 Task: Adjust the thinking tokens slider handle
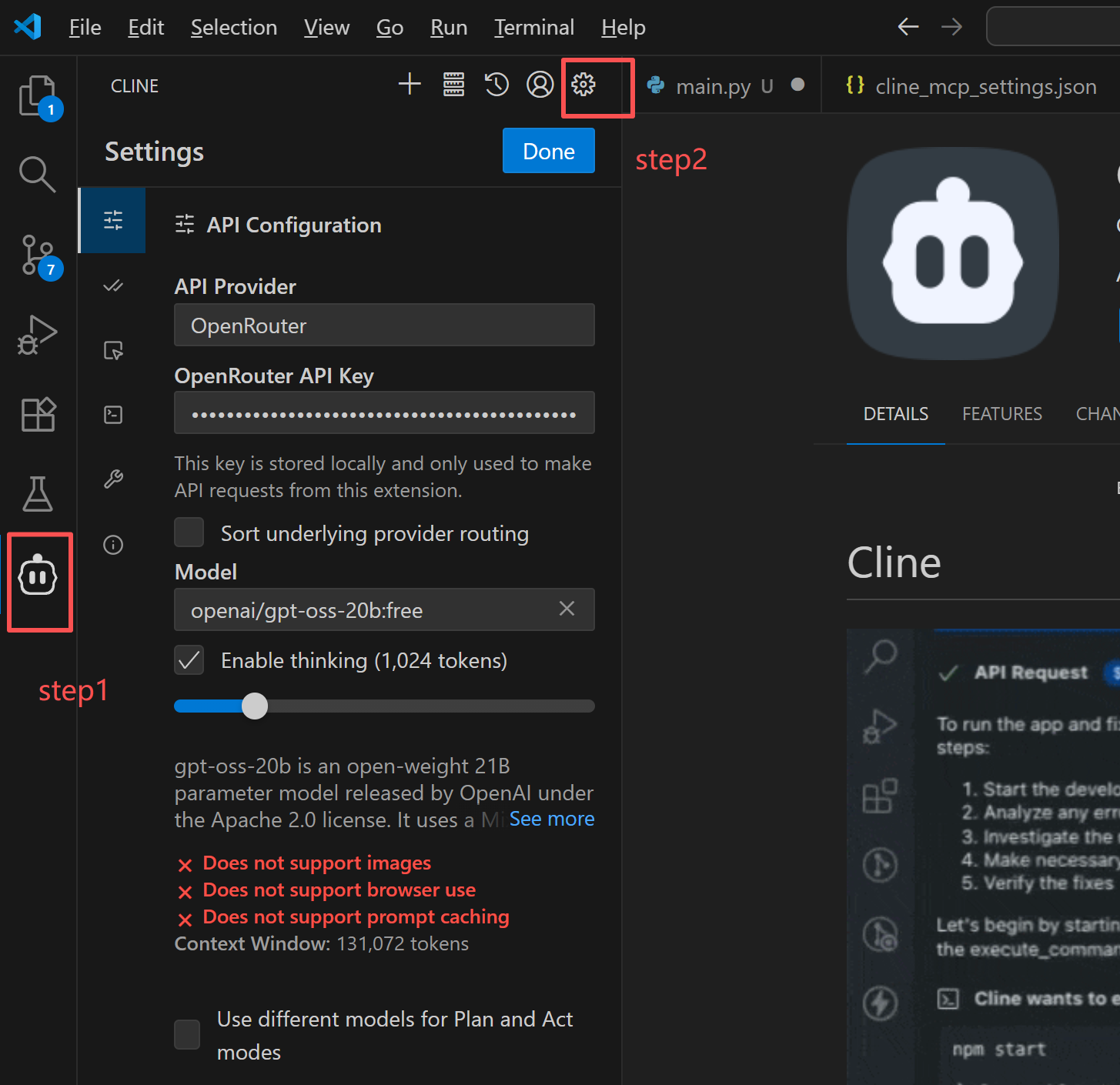pyautogui.click(x=255, y=706)
